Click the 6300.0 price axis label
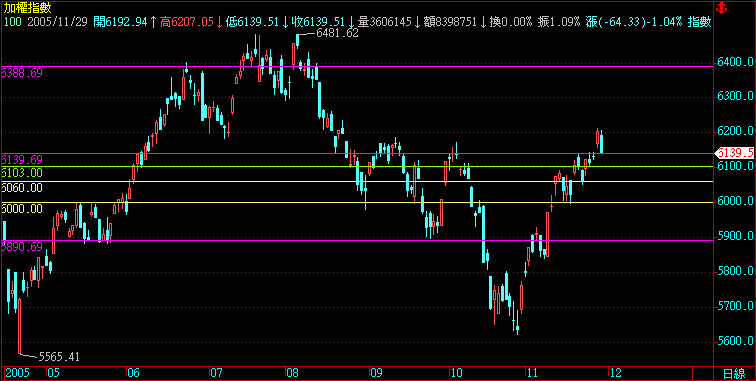The width and height of the screenshot is (756, 381). coord(736,96)
